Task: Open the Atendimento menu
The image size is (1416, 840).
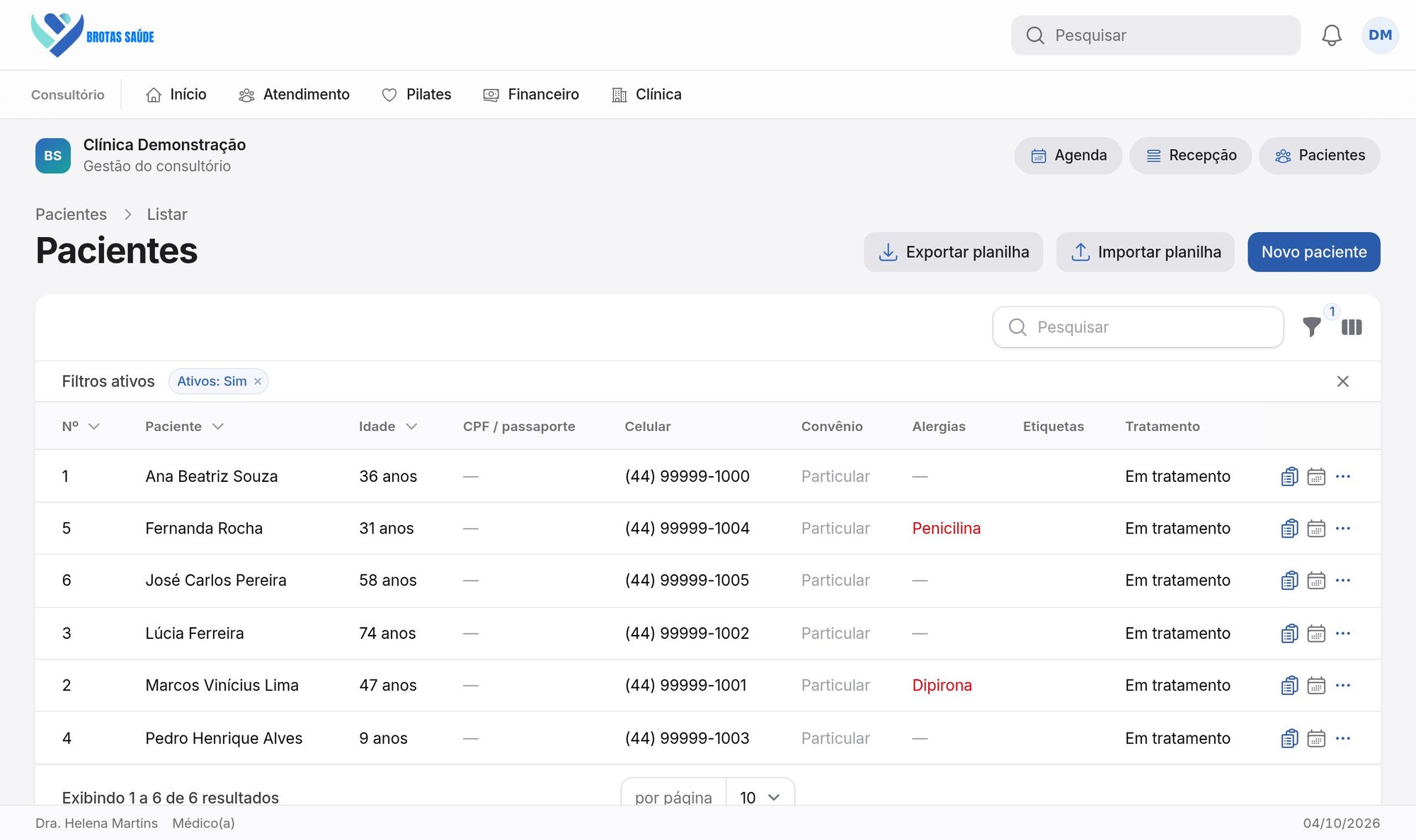Action: 295,95
